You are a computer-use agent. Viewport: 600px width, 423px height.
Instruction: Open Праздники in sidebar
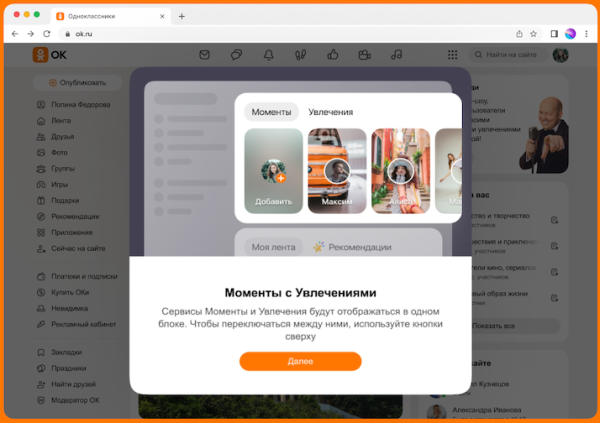[61, 368]
